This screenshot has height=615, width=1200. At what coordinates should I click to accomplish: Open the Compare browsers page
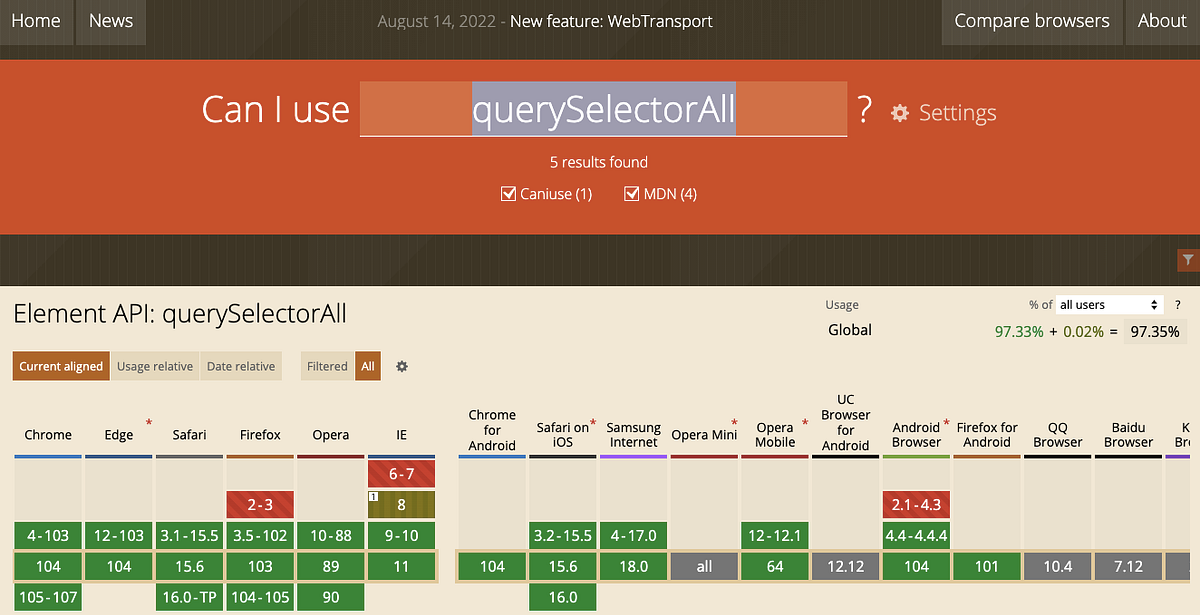point(1031,20)
